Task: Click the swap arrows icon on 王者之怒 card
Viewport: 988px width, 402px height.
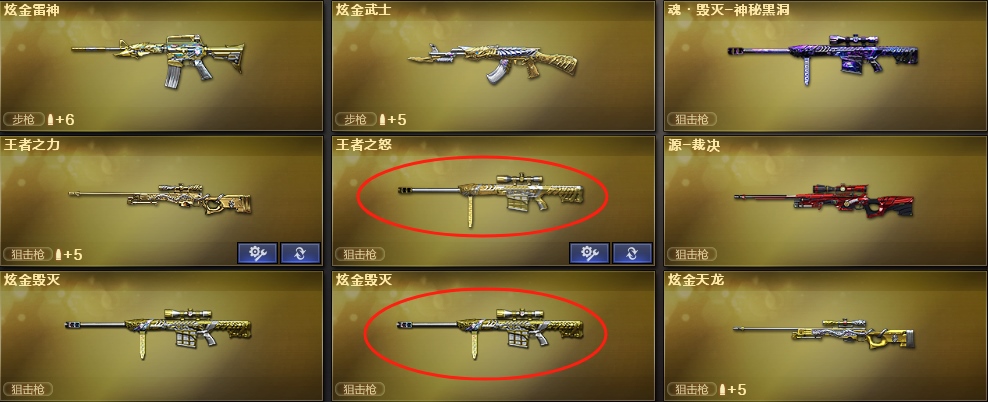Action: pos(632,253)
